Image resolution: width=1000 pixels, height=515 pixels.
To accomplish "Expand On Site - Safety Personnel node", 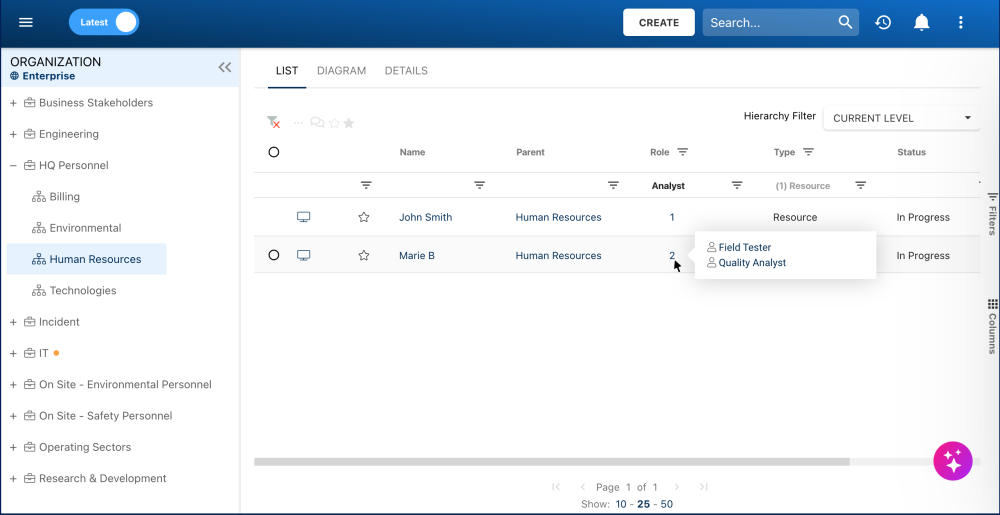I will coord(13,416).
